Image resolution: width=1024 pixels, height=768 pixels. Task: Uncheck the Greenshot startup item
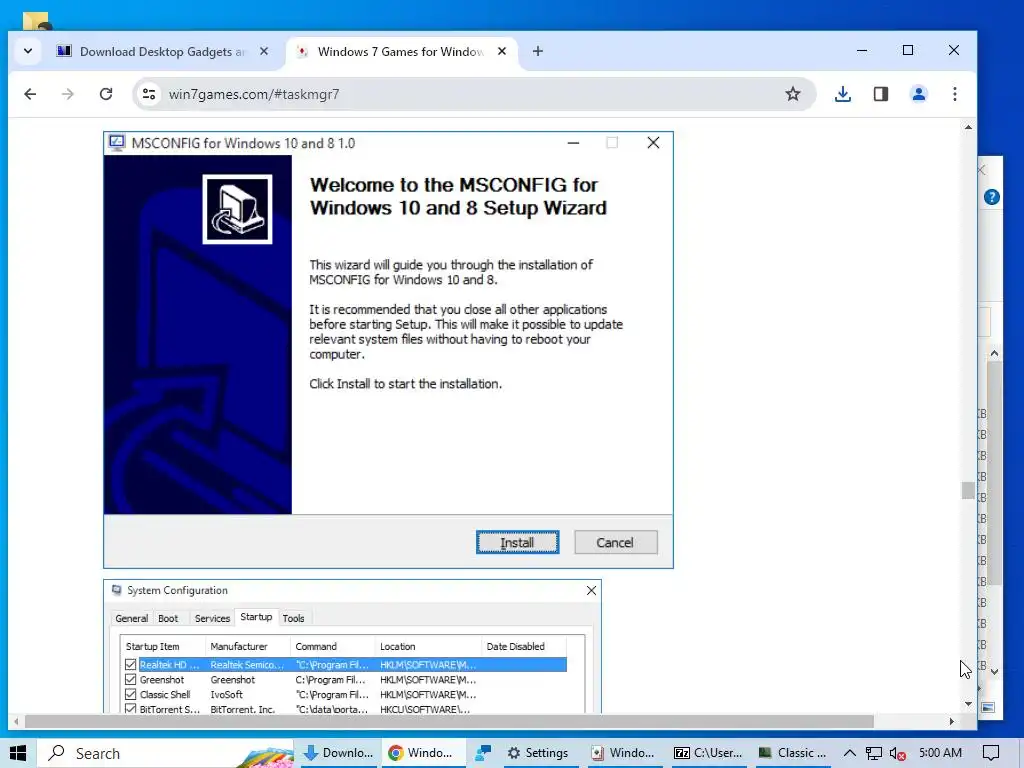(x=130, y=680)
